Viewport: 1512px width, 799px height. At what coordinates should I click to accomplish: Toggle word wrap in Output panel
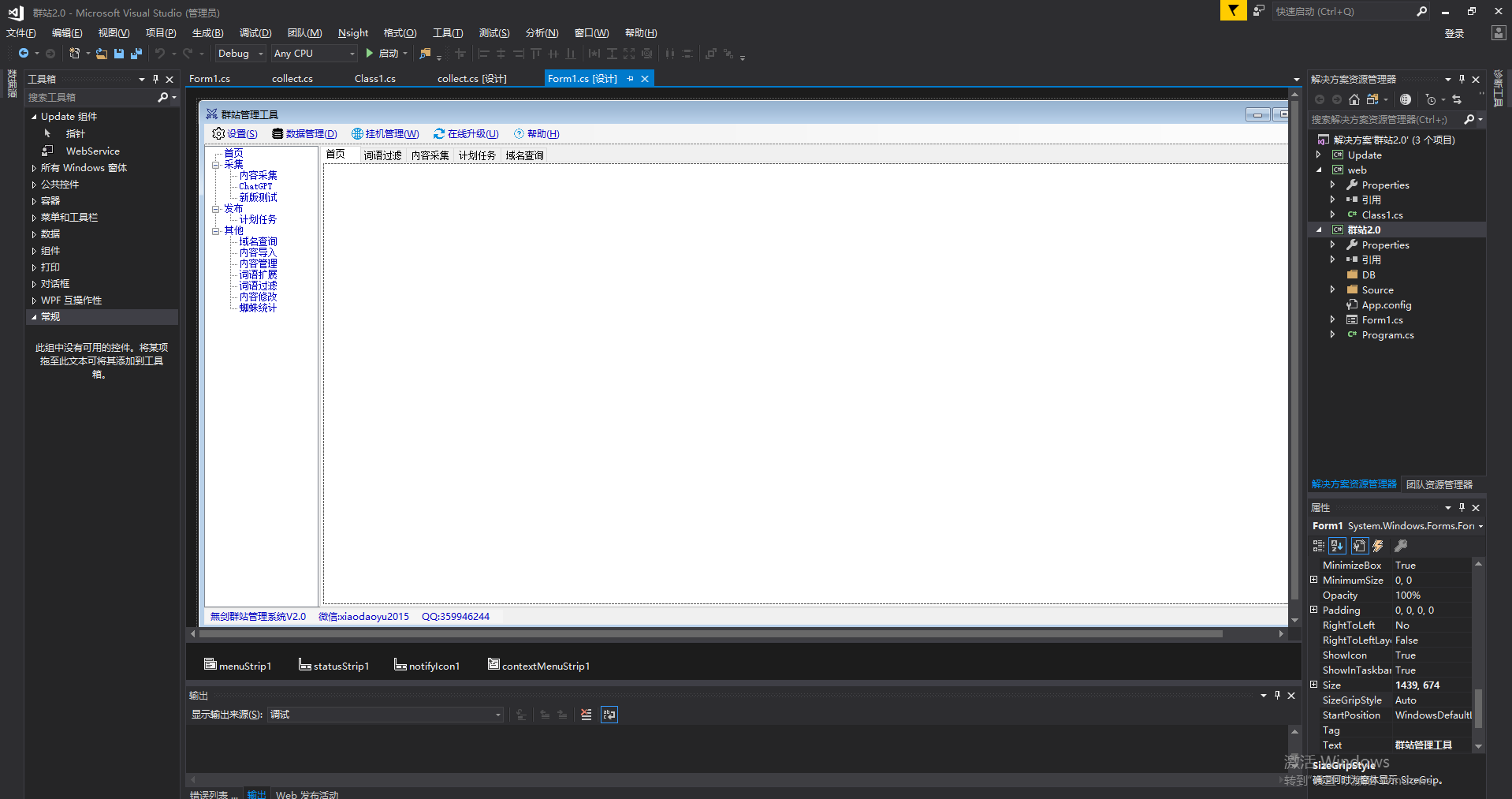pos(609,715)
